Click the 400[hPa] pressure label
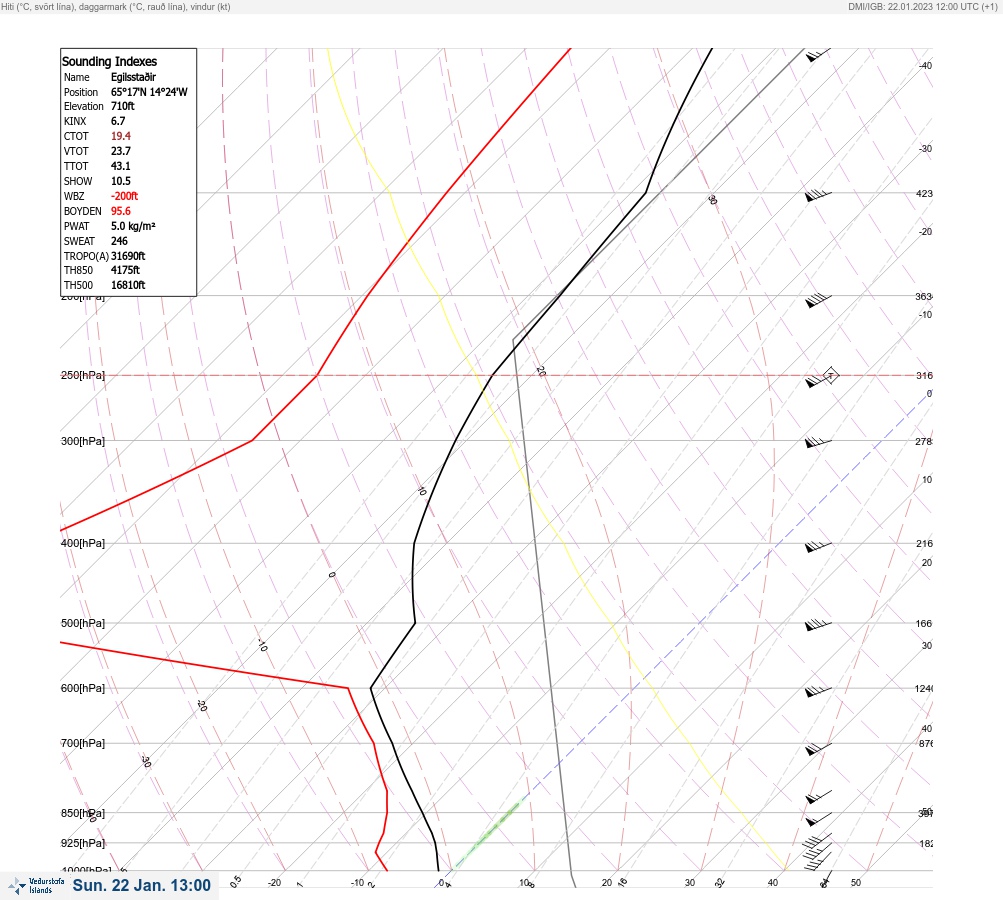Image resolution: width=1003 pixels, height=900 pixels. click(x=83, y=543)
